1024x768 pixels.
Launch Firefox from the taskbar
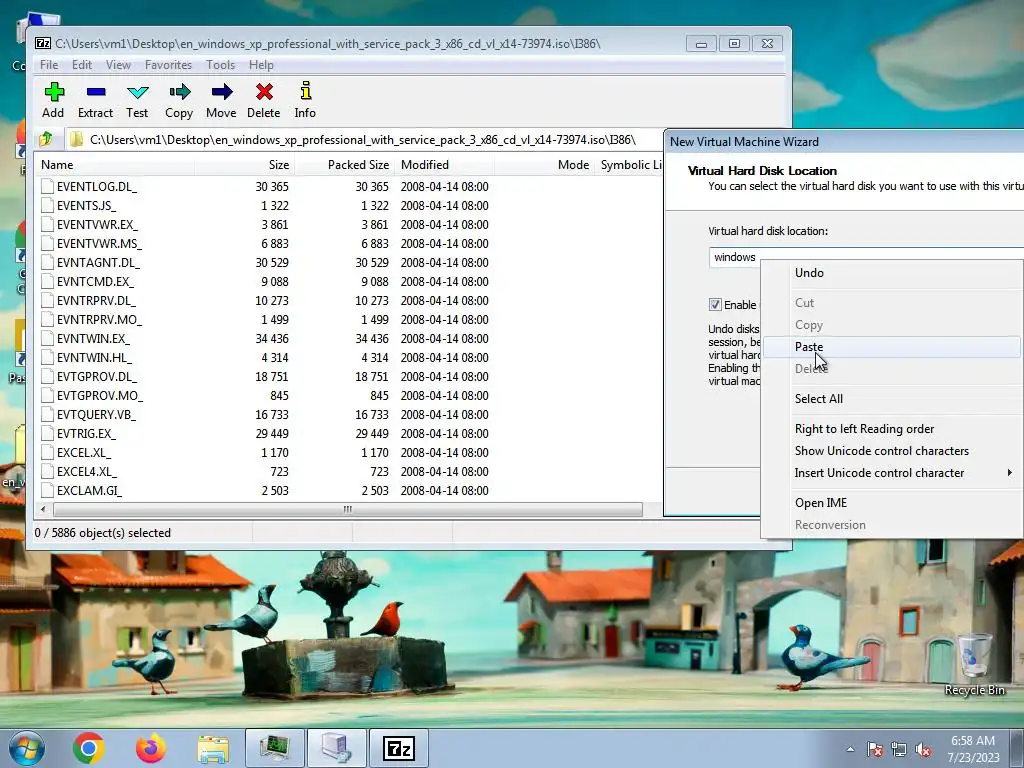[x=151, y=748]
